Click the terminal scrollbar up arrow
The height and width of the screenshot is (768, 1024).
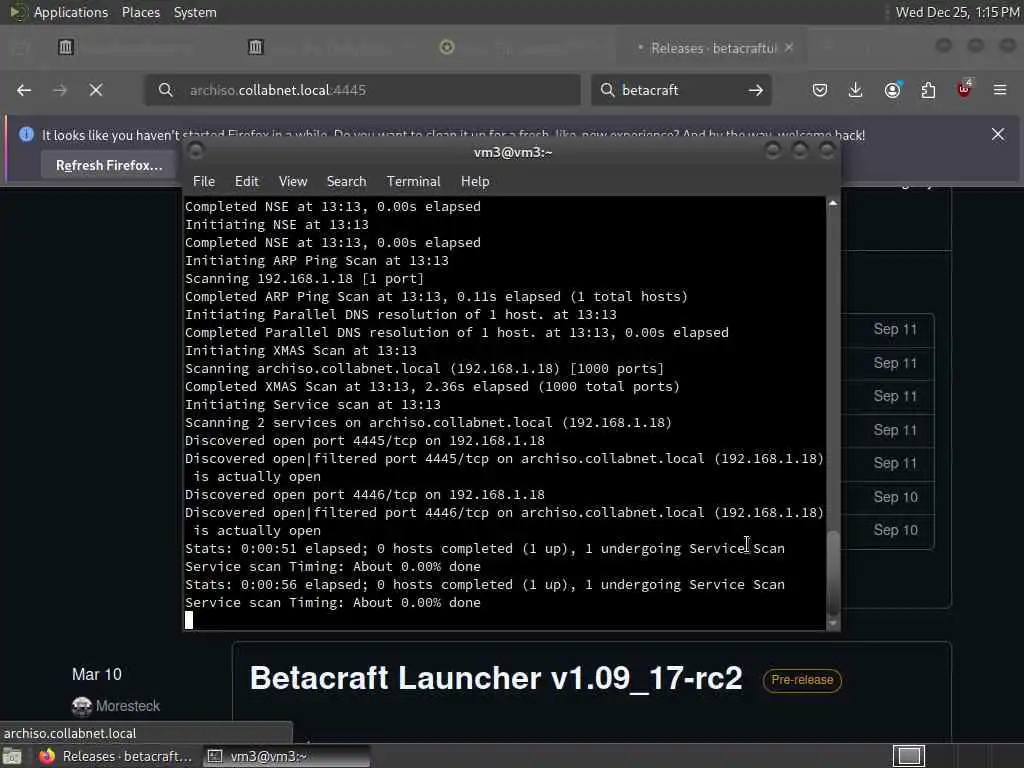click(833, 204)
